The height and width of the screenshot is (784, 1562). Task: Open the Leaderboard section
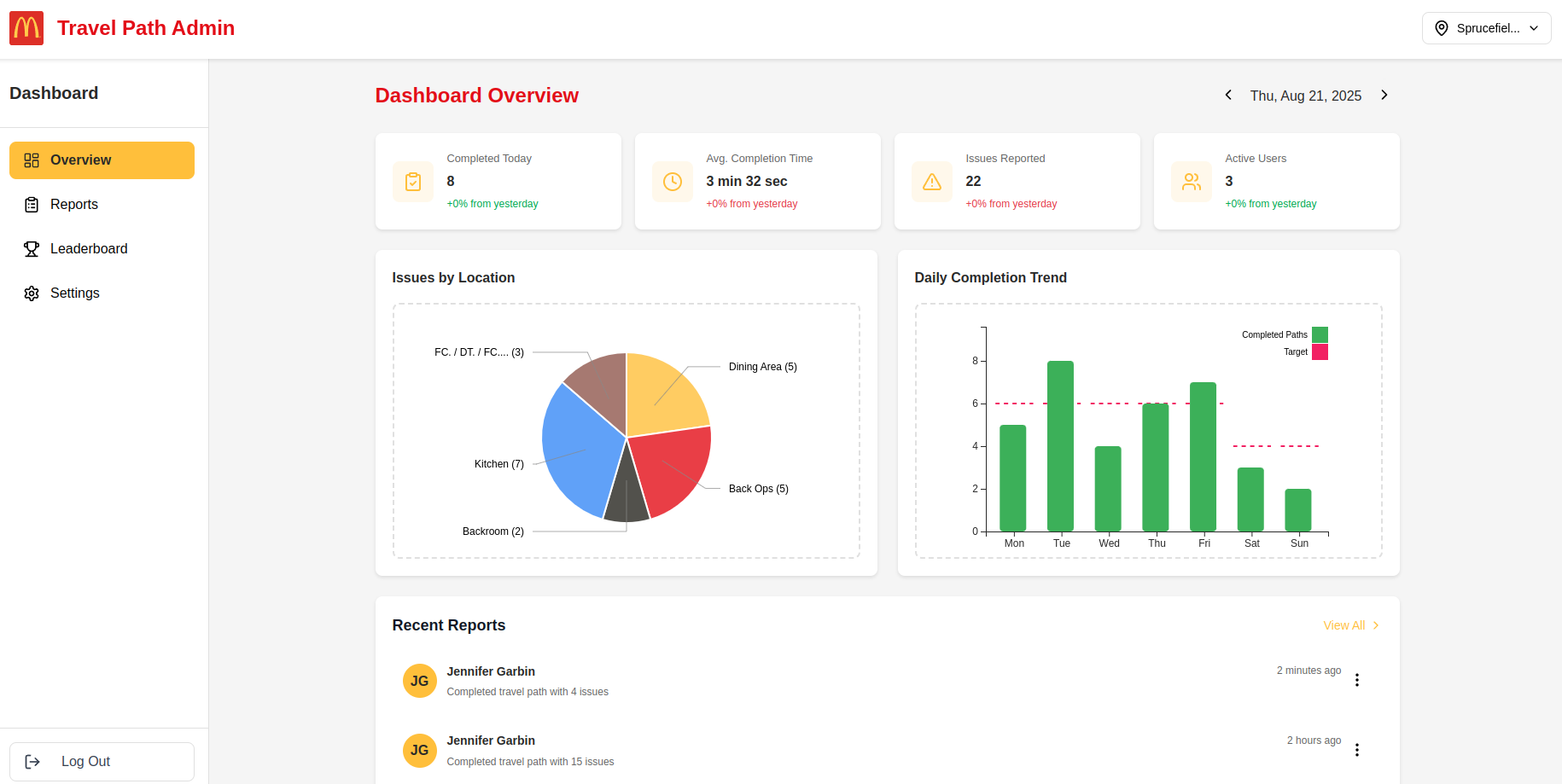click(x=89, y=249)
